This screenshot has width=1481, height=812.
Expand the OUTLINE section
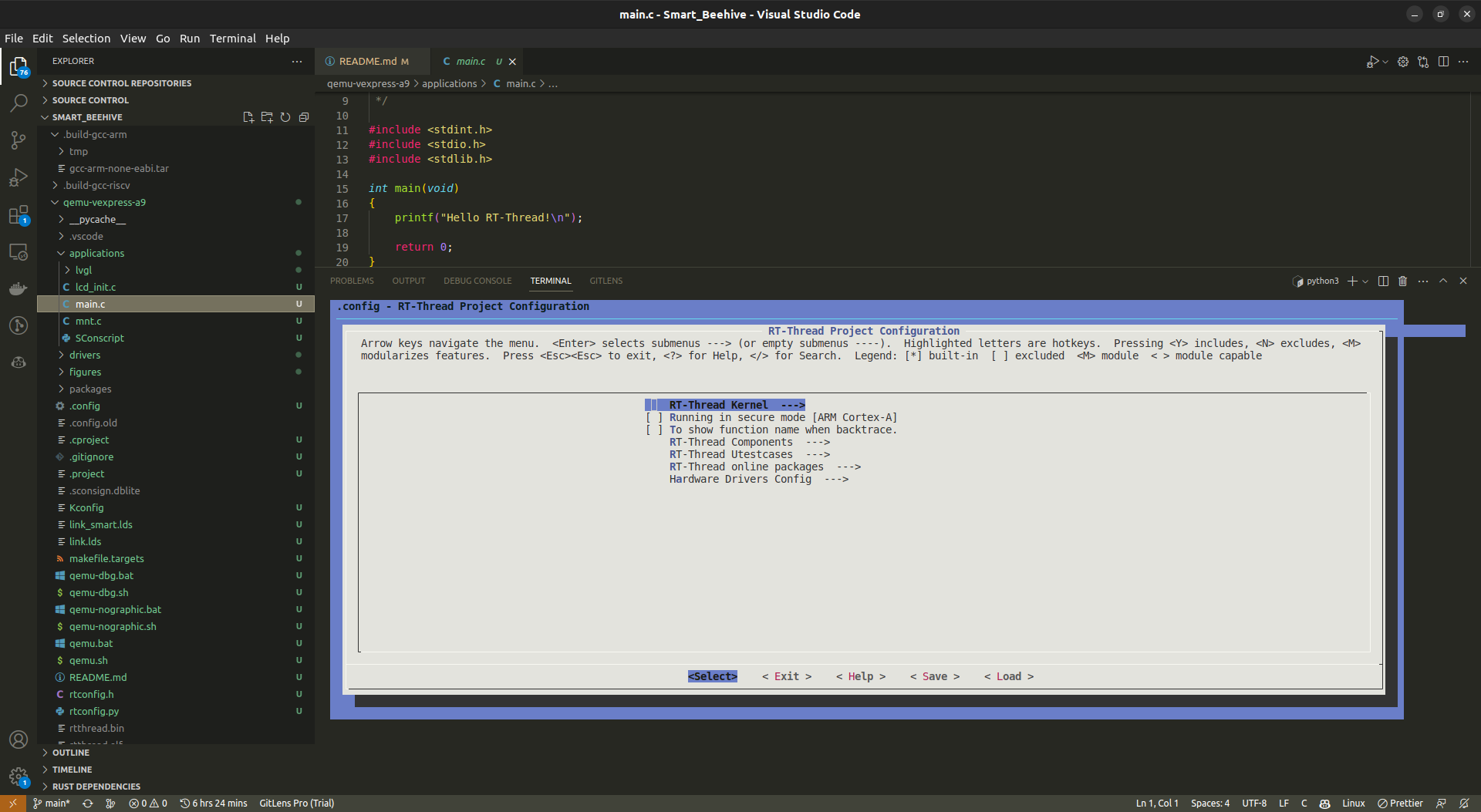[x=71, y=752]
